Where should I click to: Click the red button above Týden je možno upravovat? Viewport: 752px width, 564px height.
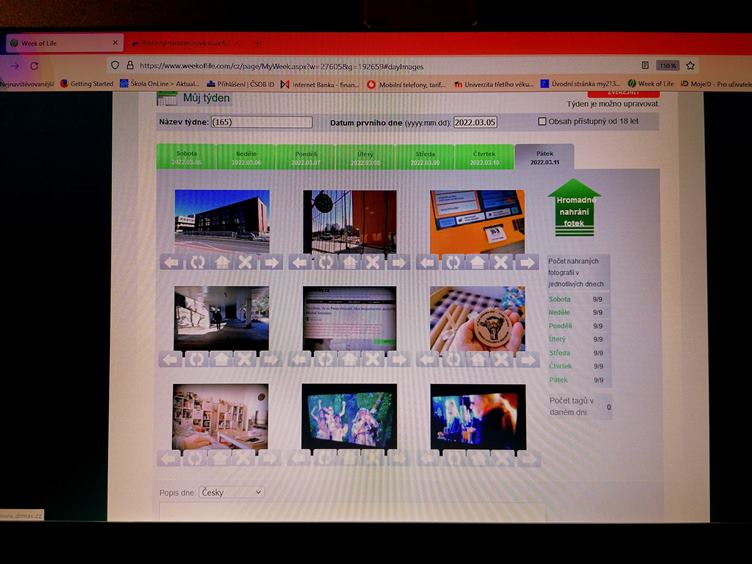pyautogui.click(x=623, y=93)
